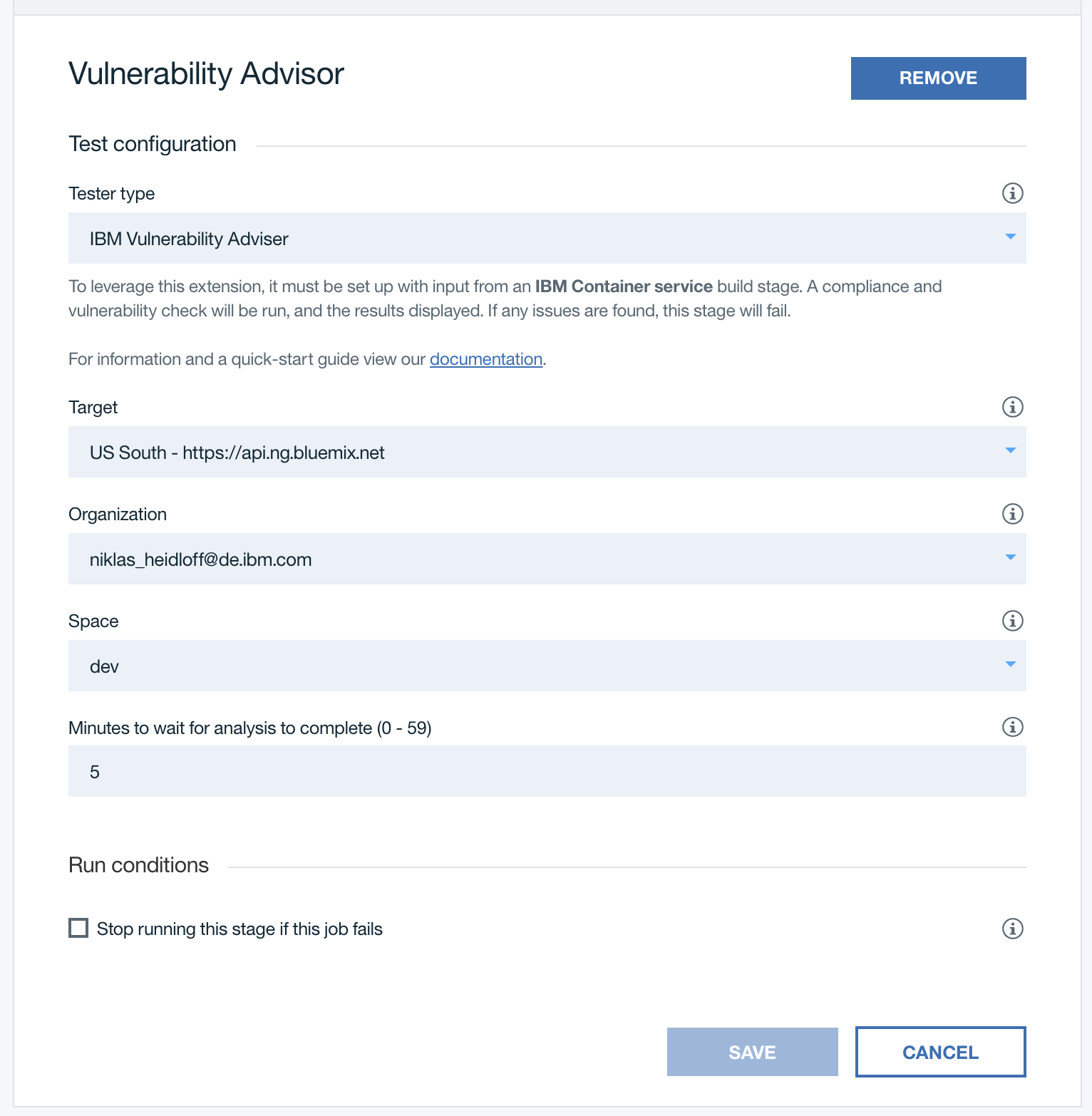Screen dimensions: 1092x1116
Task: Click the dropdown arrow on IBM Vulnerability Adviser
Action: [1010, 237]
